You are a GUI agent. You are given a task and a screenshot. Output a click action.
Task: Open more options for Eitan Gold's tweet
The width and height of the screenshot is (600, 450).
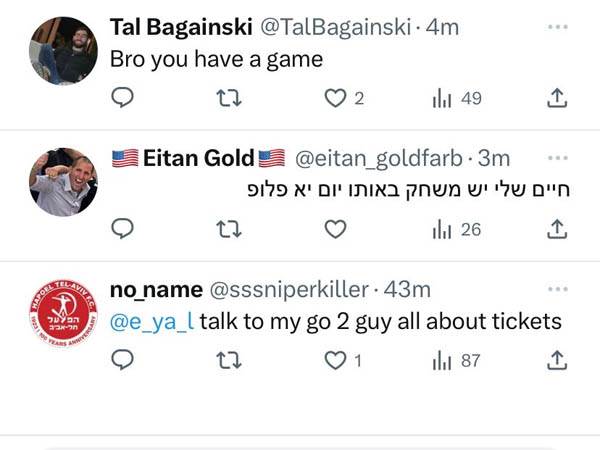point(558,158)
